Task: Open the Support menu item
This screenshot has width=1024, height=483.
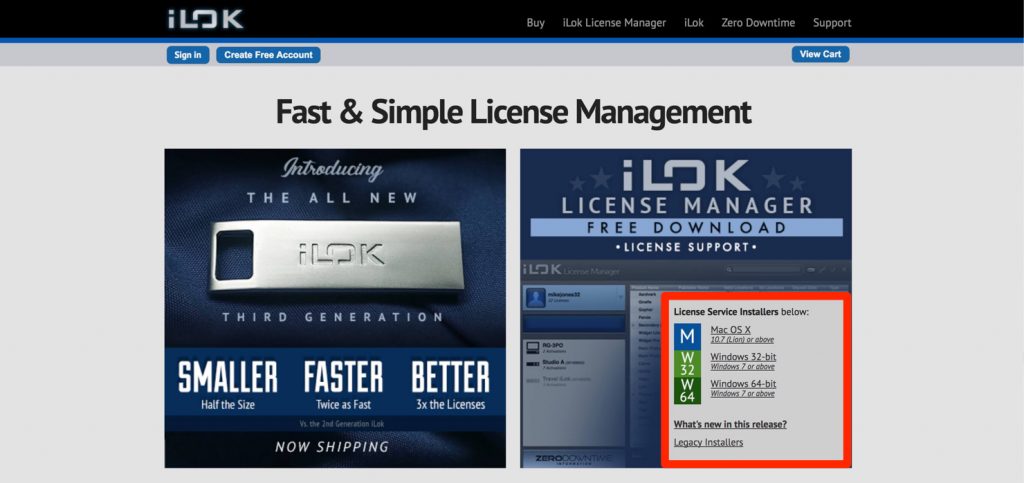Action: (x=832, y=23)
